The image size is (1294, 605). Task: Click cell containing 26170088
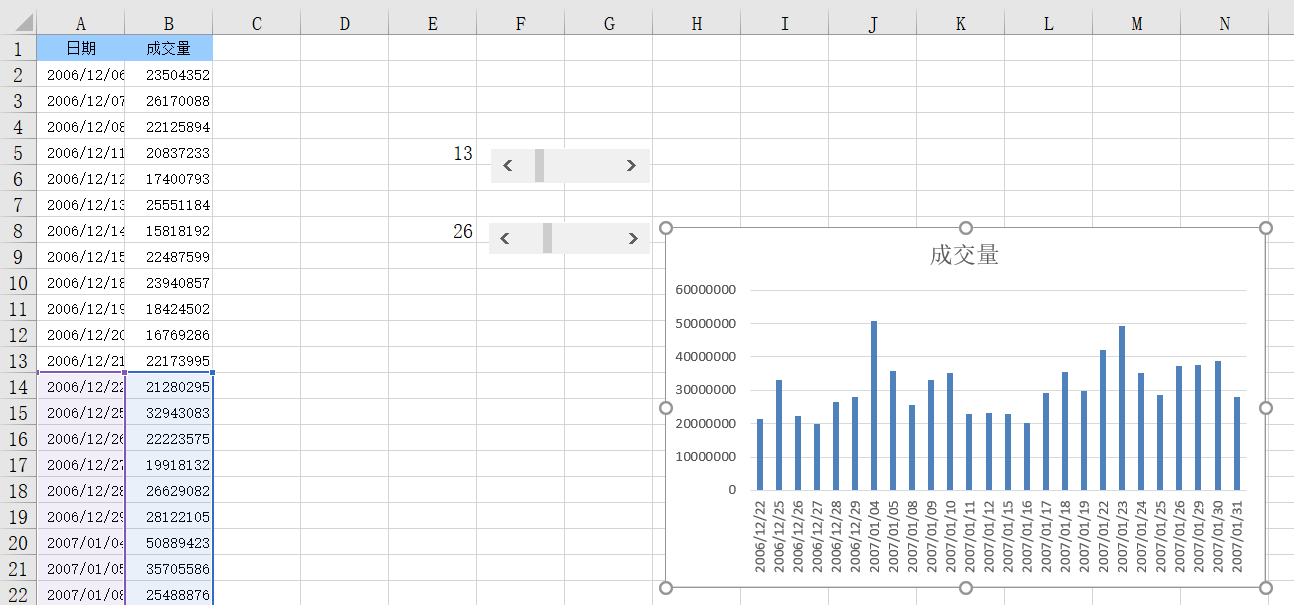point(169,100)
